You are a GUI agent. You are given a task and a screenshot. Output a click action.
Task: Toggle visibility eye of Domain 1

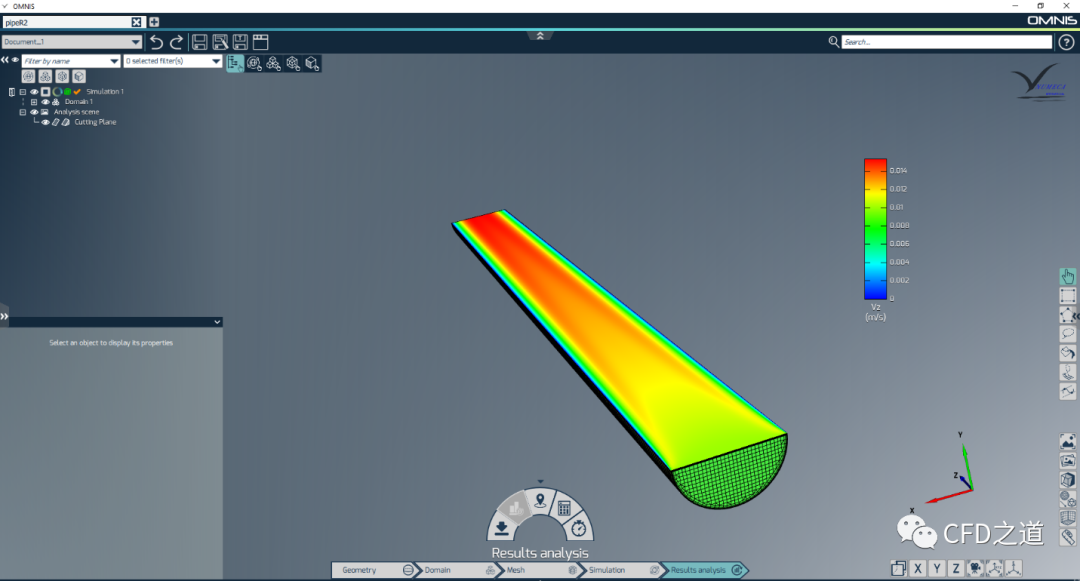tap(45, 102)
